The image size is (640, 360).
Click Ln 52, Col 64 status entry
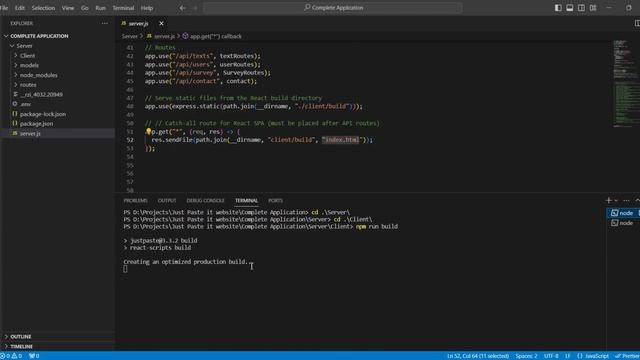[478, 356]
